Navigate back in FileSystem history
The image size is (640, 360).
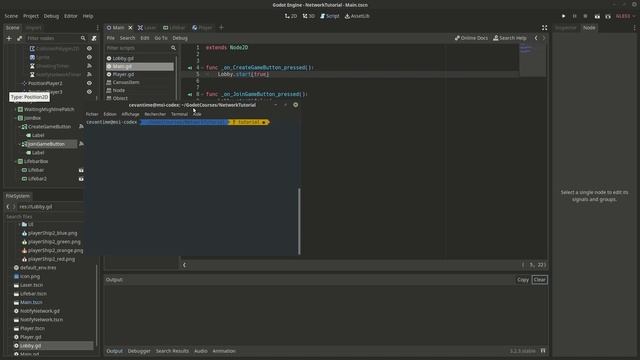(x=8, y=207)
